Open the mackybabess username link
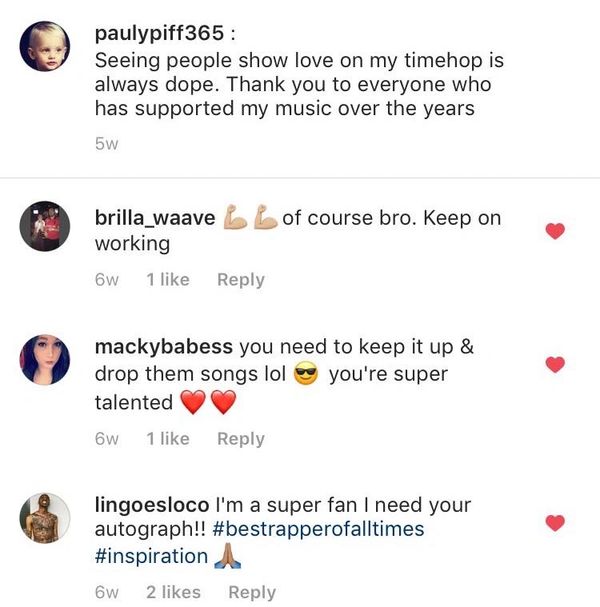Screen dimensions: 600x607 click(163, 347)
